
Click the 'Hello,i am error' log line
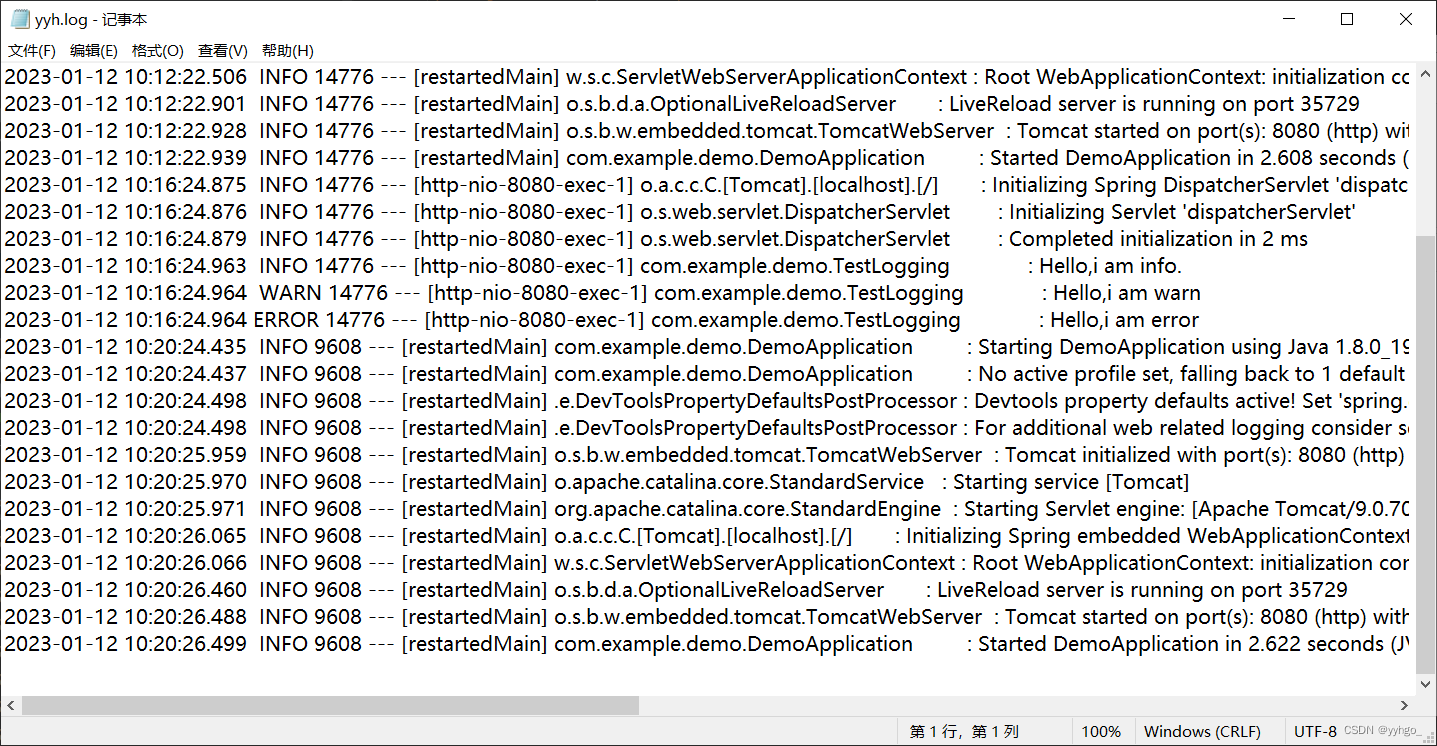pos(601,320)
